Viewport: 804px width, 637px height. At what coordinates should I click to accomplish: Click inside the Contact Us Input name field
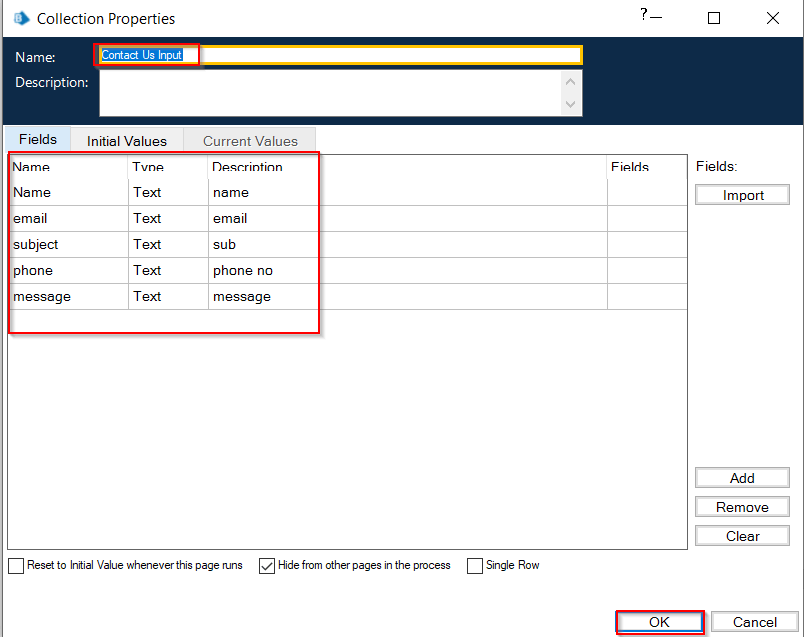click(x=340, y=55)
